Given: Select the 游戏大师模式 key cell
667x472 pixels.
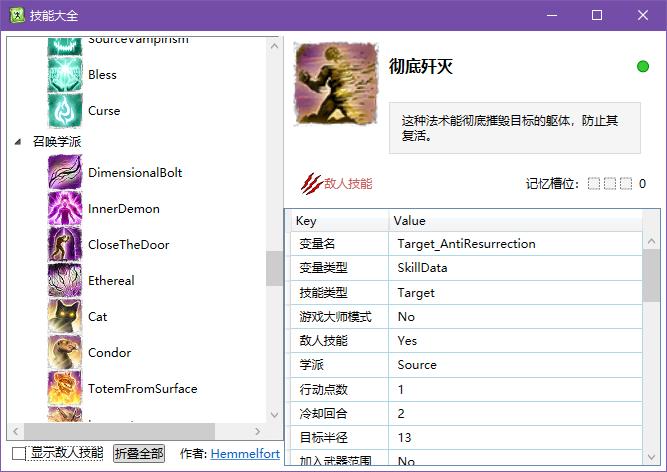Looking at the screenshot, I should [x=339, y=317].
